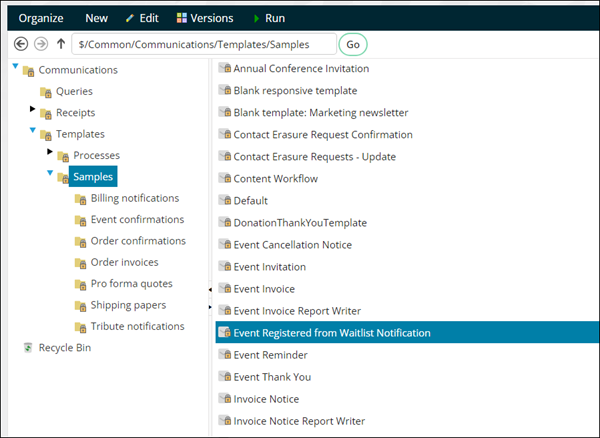
Task: Click the Queries folder icon
Action: [46, 92]
